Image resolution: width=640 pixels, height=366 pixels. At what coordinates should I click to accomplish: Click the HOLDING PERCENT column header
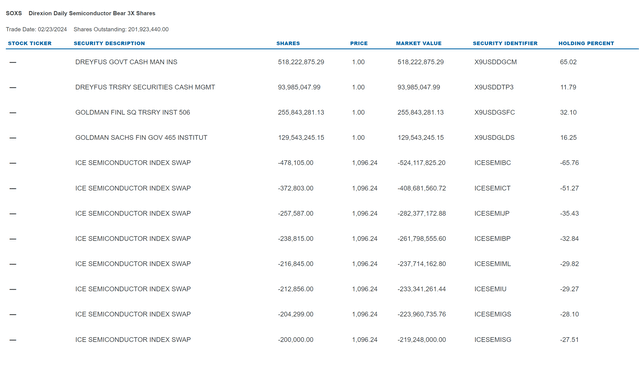pyautogui.click(x=586, y=43)
